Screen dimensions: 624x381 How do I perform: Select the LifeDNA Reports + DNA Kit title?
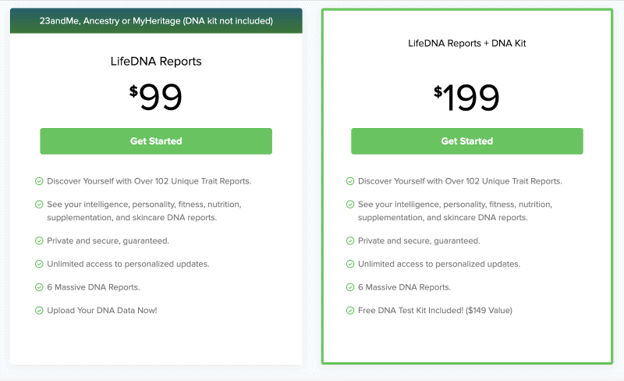click(467, 43)
